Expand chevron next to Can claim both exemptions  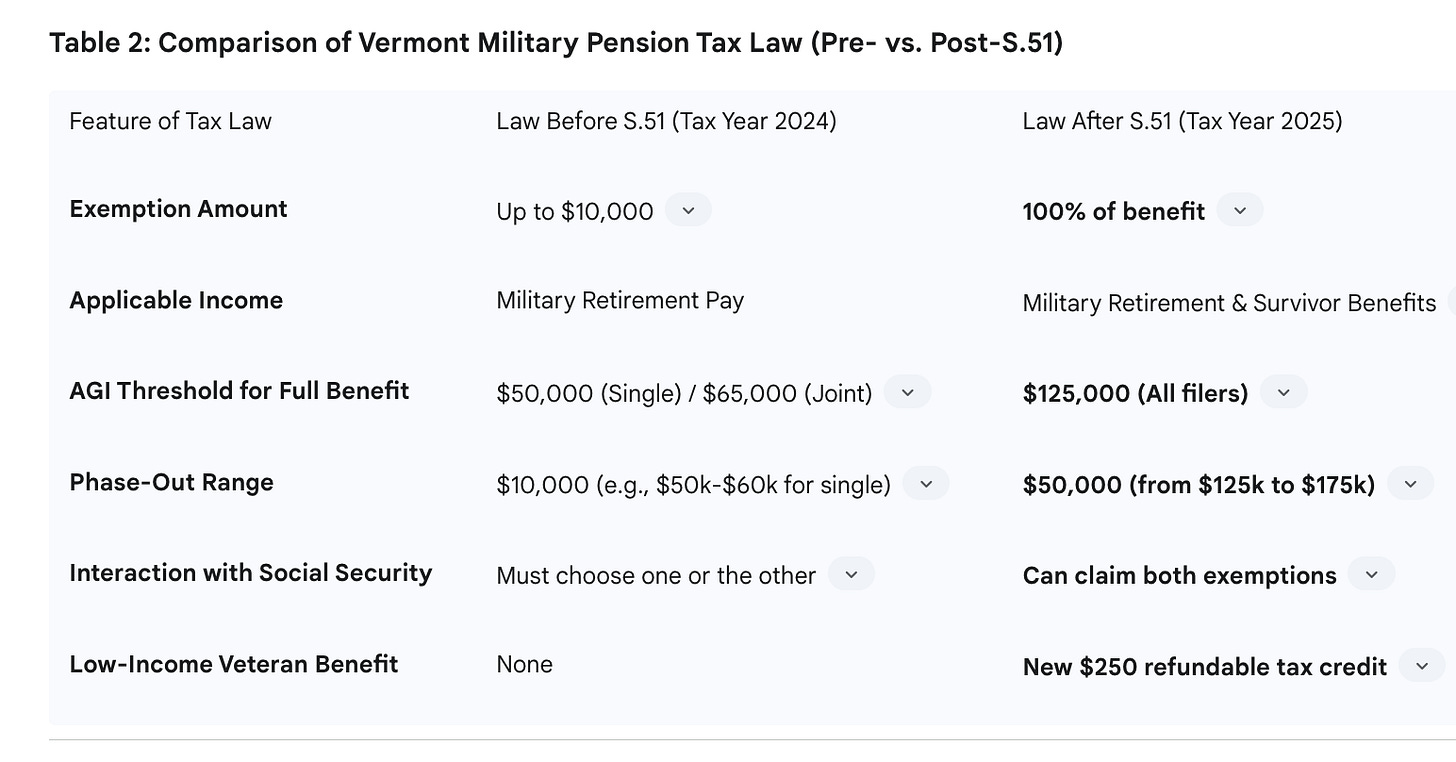pos(1371,574)
